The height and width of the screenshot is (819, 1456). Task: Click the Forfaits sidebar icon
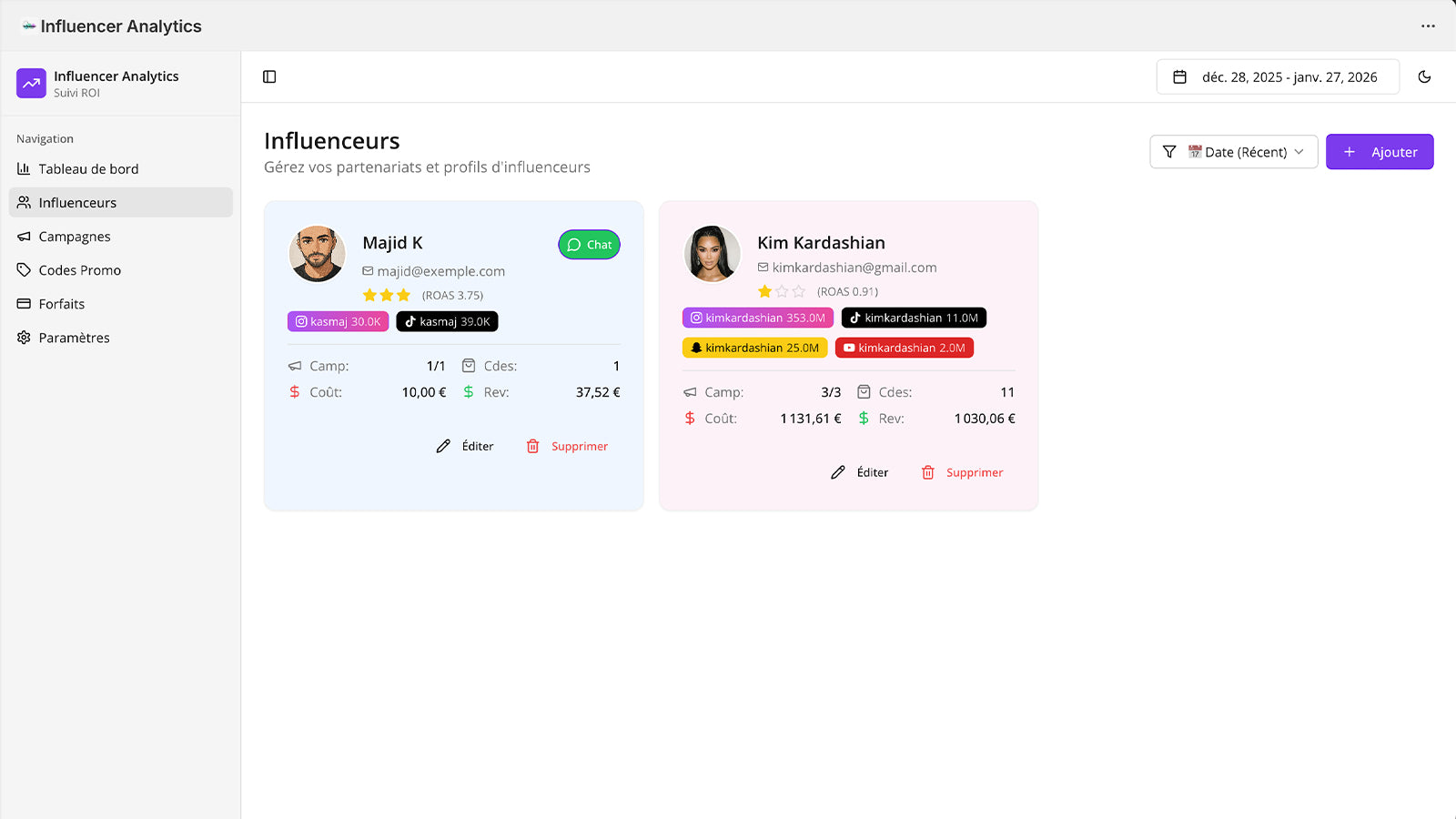[23, 303]
